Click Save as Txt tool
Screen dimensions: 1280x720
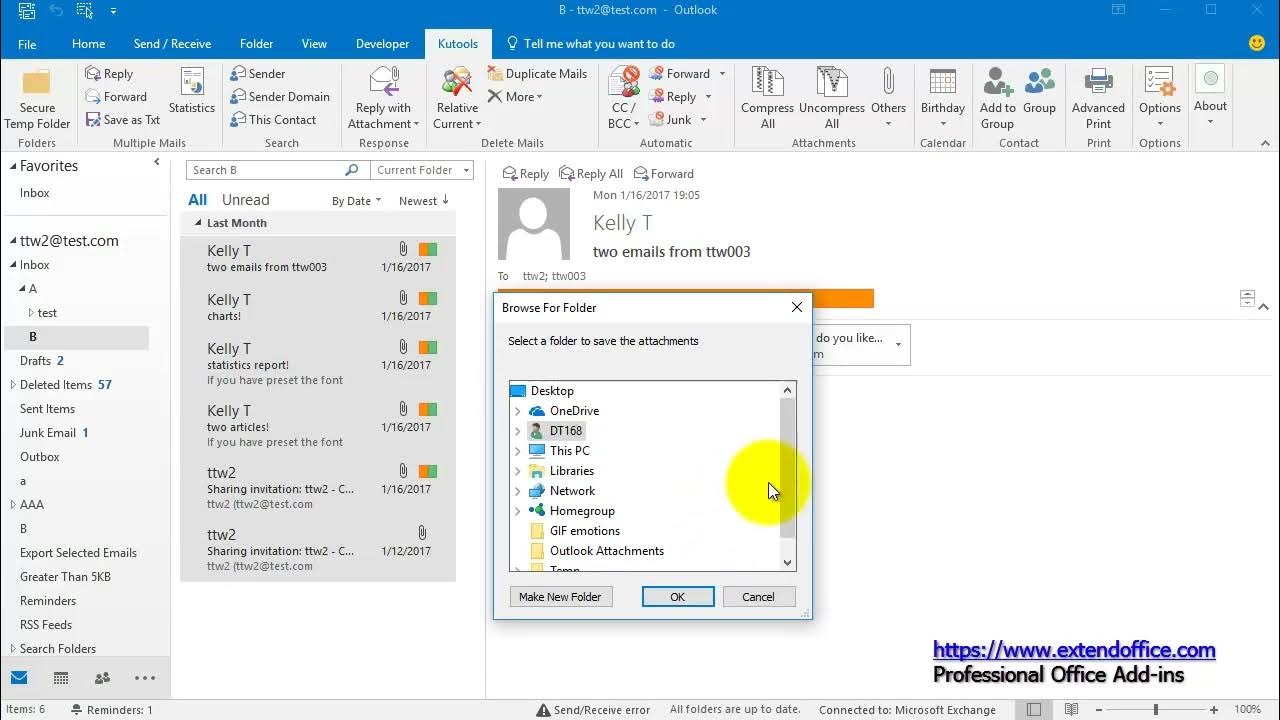122,119
